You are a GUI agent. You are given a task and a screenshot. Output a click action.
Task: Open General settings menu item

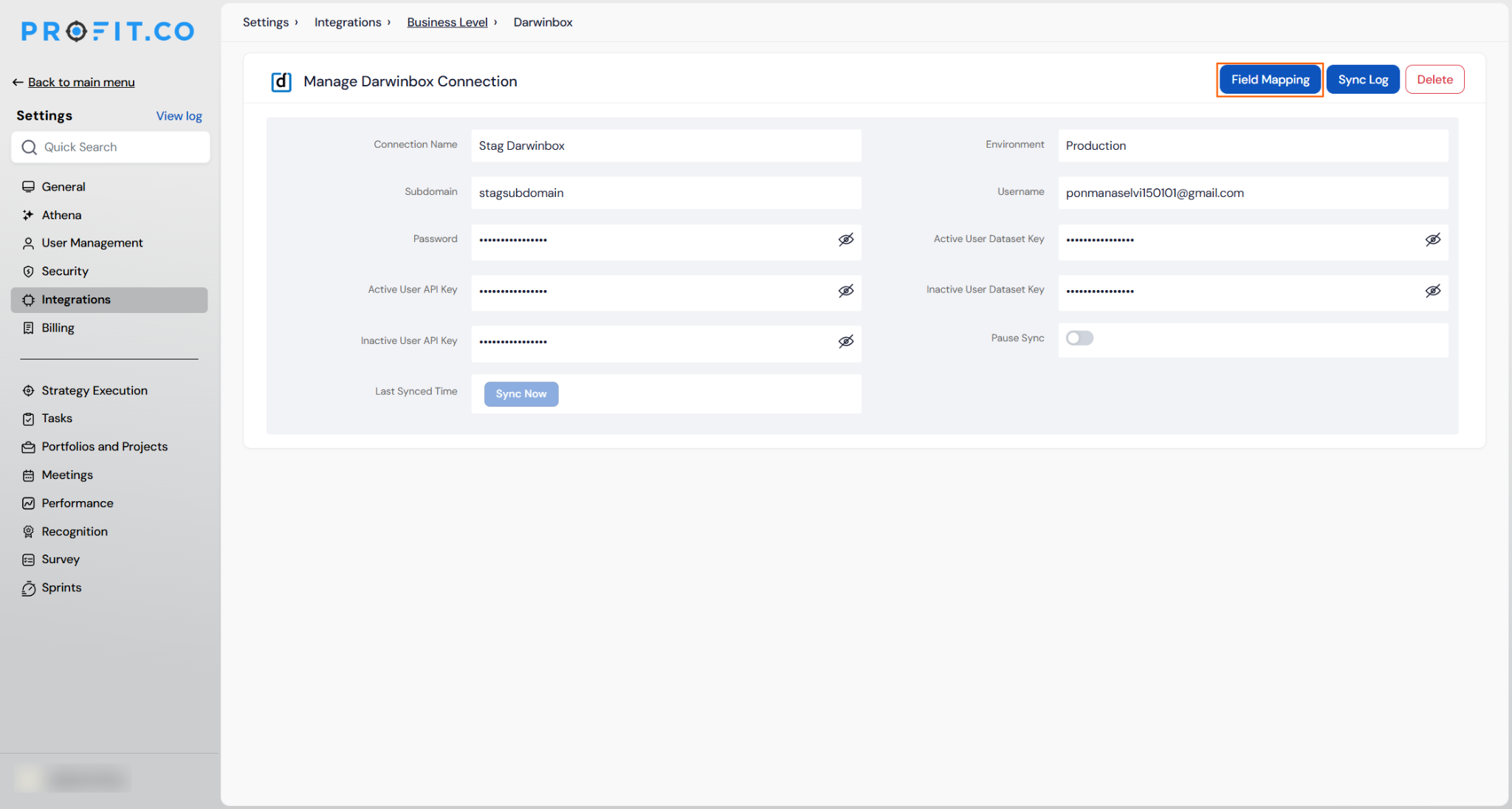[x=109, y=187]
